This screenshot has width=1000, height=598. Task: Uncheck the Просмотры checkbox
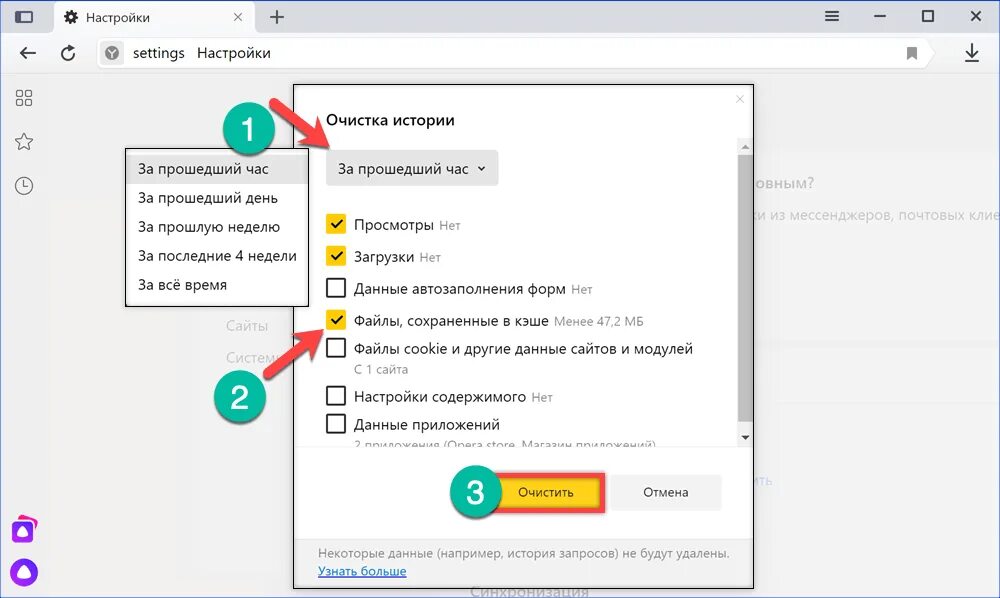336,224
